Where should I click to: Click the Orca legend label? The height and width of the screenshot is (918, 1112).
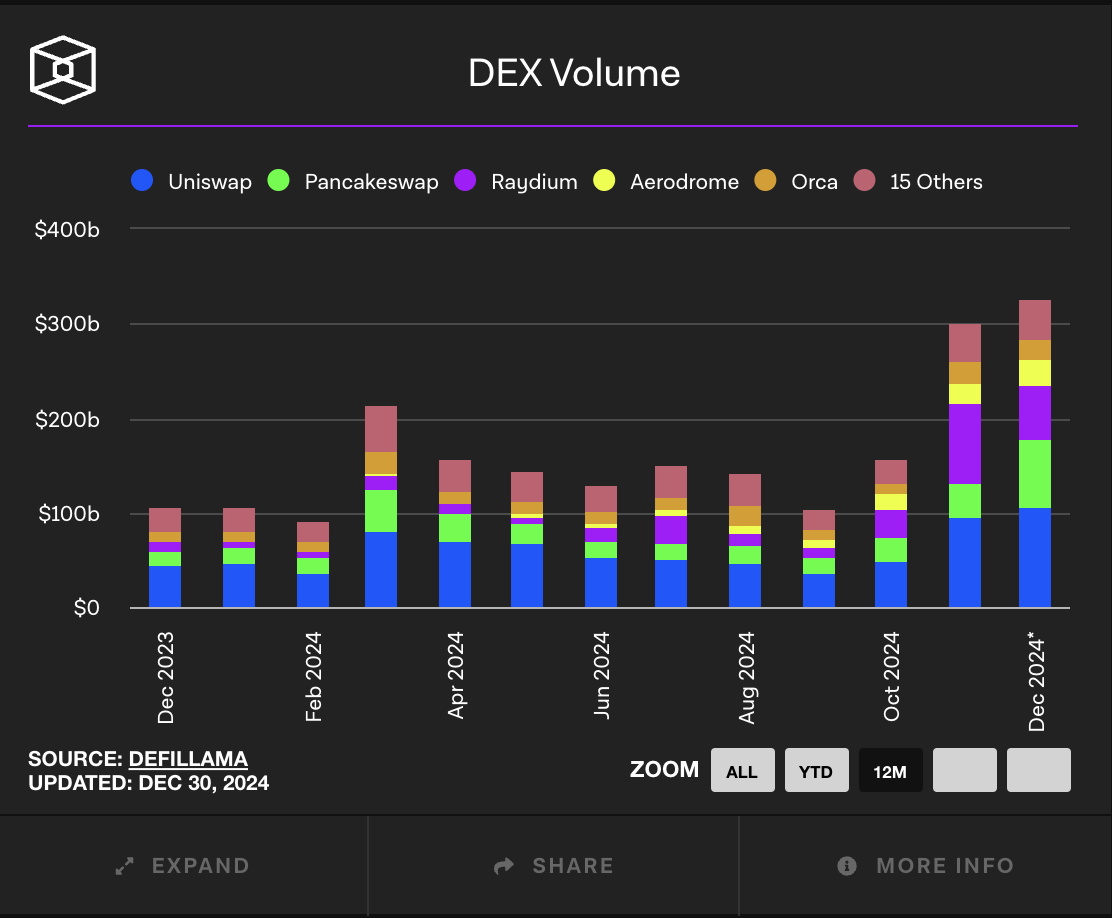tap(814, 182)
